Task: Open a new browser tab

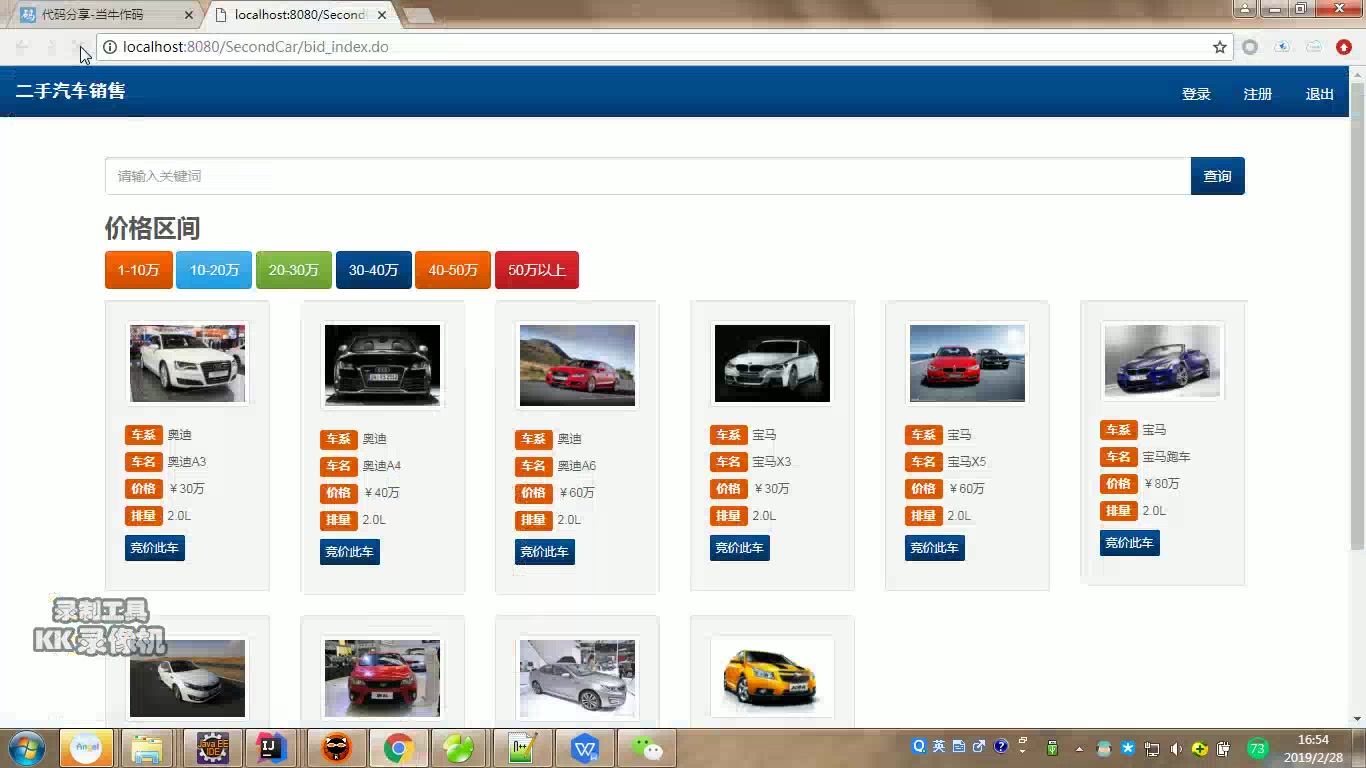Action: (418, 15)
